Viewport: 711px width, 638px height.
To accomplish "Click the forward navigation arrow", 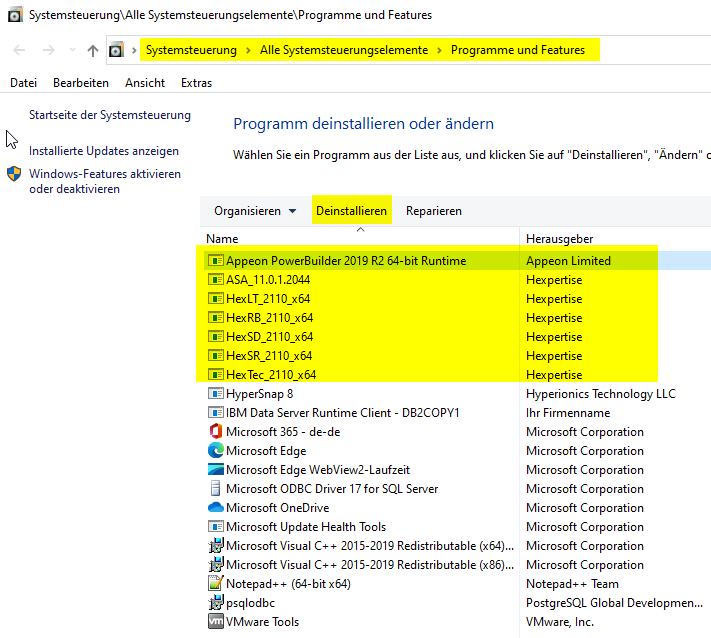I will [49, 50].
